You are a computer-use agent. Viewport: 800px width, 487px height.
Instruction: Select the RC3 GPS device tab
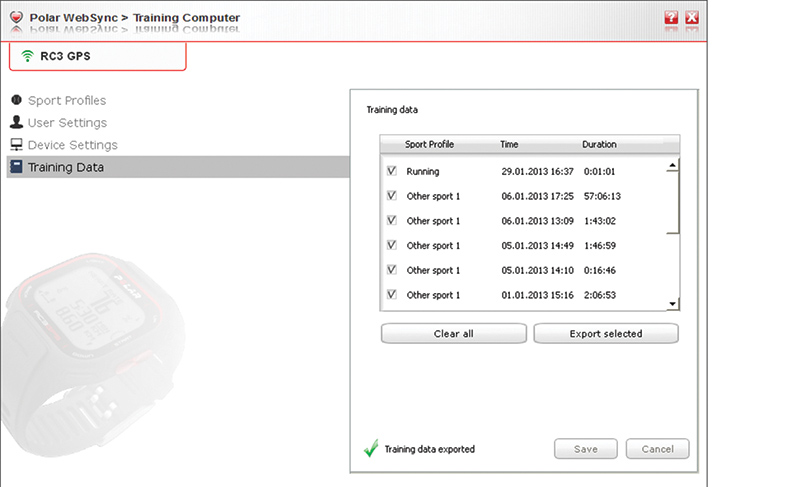pyautogui.click(x=97, y=56)
